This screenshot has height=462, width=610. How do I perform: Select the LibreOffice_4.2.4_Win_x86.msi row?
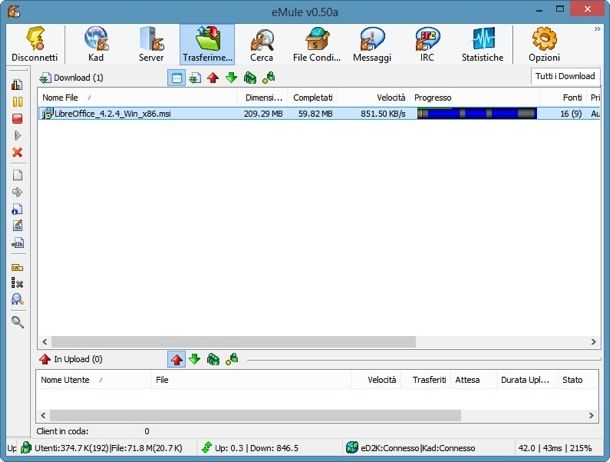point(319,114)
